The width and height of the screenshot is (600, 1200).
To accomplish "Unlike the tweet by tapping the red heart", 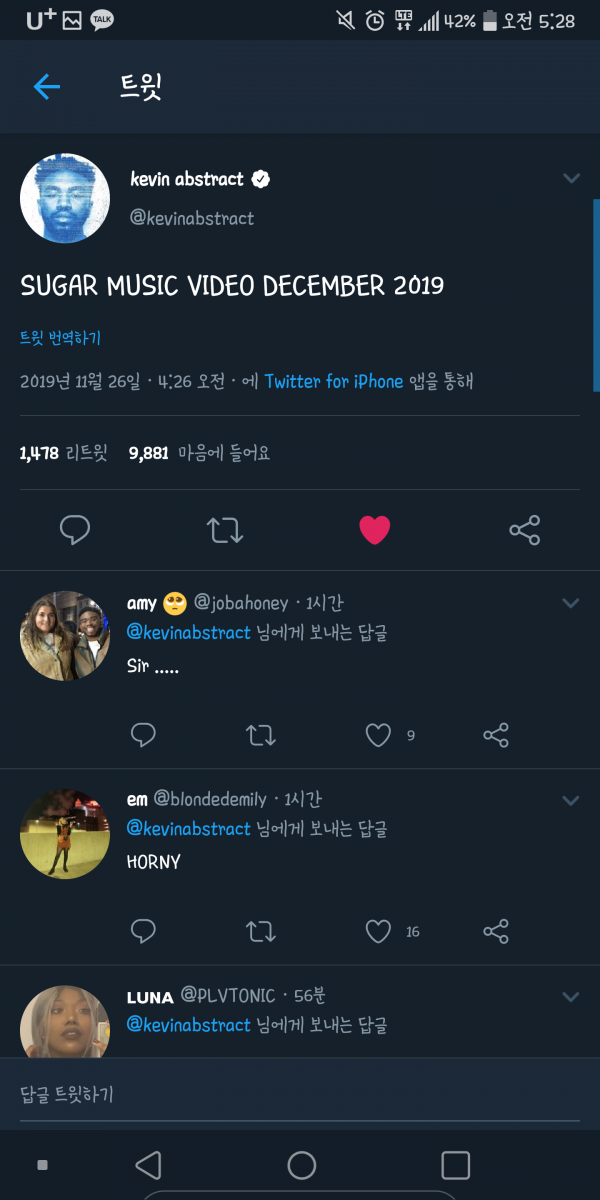I will (x=375, y=530).
